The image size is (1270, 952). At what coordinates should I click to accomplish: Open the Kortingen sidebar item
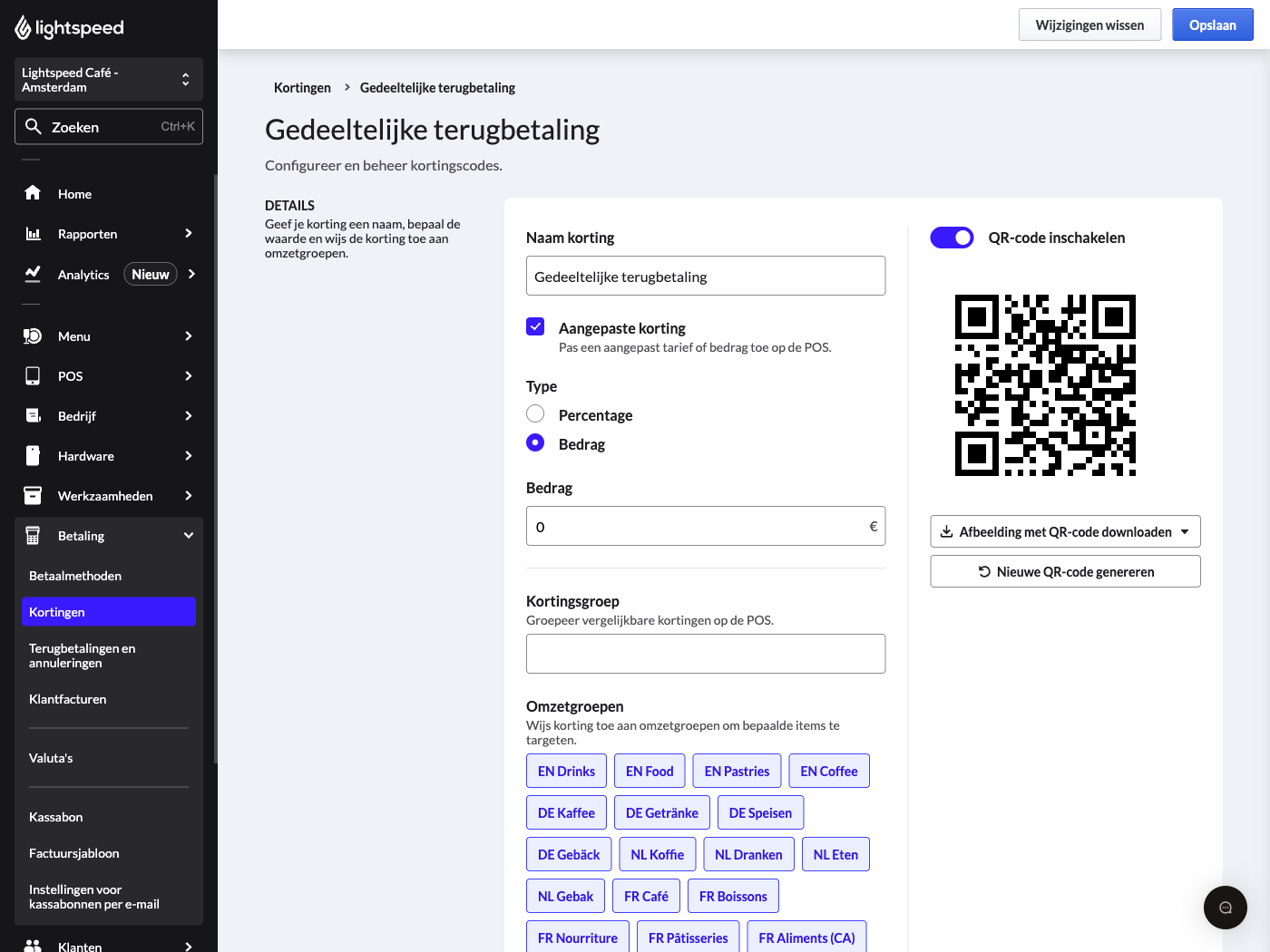point(109,612)
